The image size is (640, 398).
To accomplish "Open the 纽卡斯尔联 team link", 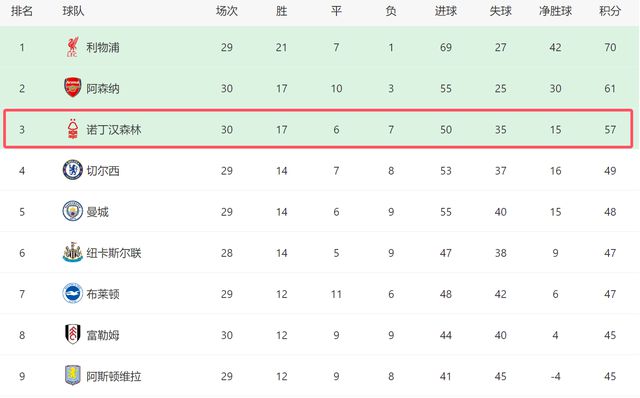I will point(114,253).
